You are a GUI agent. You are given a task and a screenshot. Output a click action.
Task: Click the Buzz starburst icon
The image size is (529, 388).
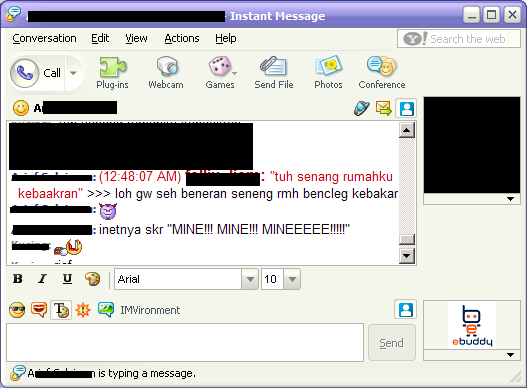pos(83,310)
